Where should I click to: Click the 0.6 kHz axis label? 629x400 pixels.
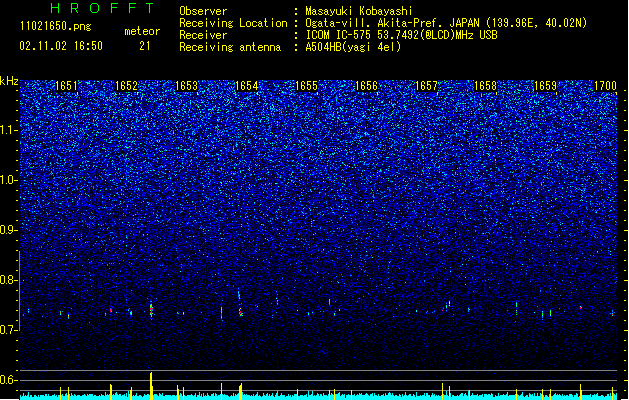click(x=9, y=380)
